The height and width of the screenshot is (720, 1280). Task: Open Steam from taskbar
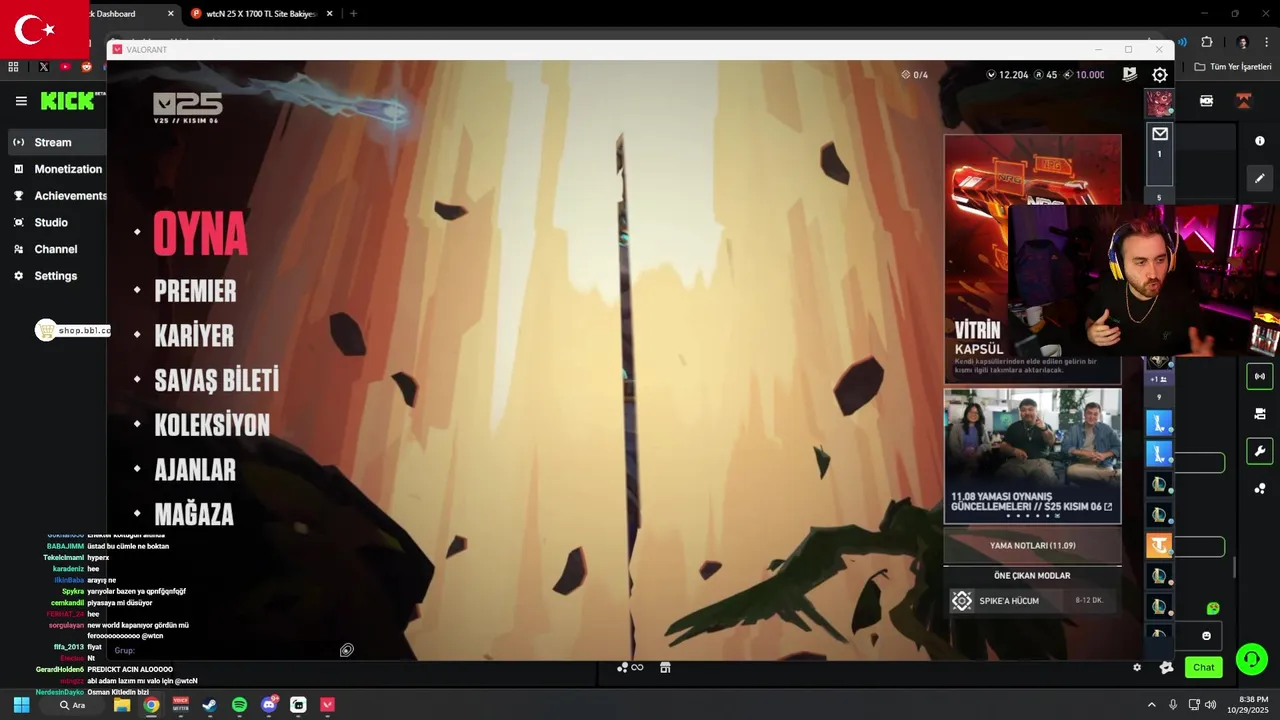(210, 705)
